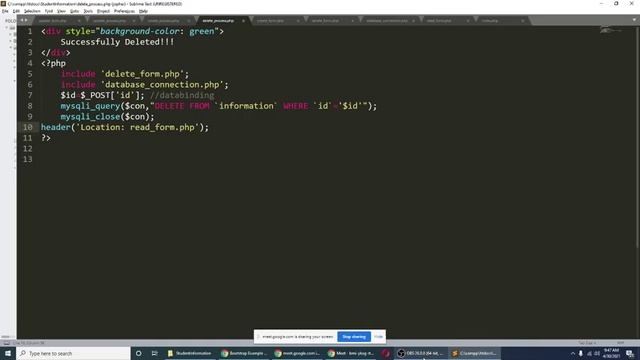Image resolution: width=640 pixels, height=360 pixels.
Task: Click line number 13 in gutter
Action: [27, 159]
